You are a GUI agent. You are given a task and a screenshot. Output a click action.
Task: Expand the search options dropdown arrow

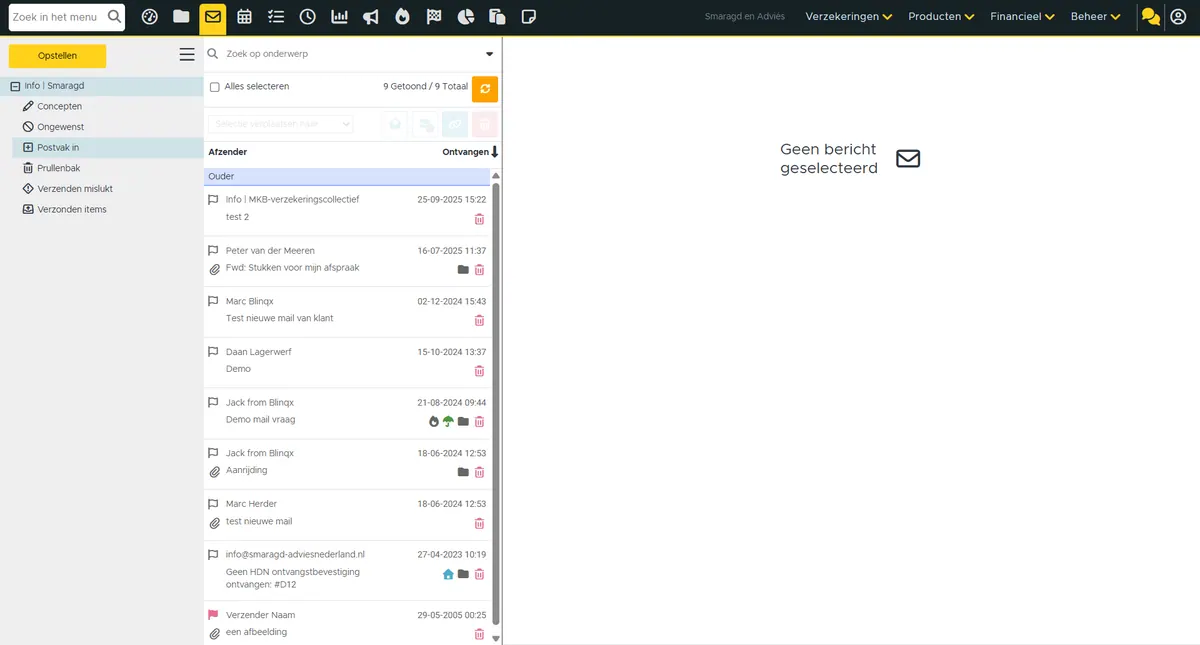click(x=490, y=54)
